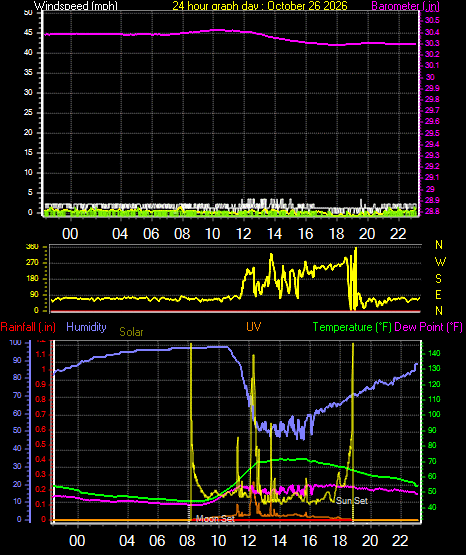Screen dimensions: 466x555
Task: Click the orange 'UV' legend label
Action: coord(254,327)
